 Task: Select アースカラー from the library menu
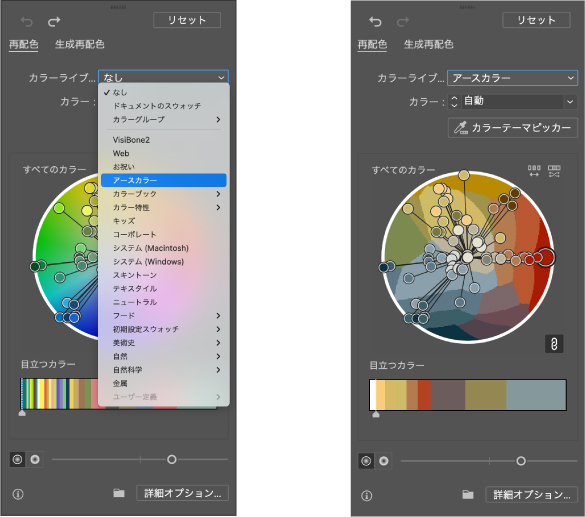click(163, 180)
